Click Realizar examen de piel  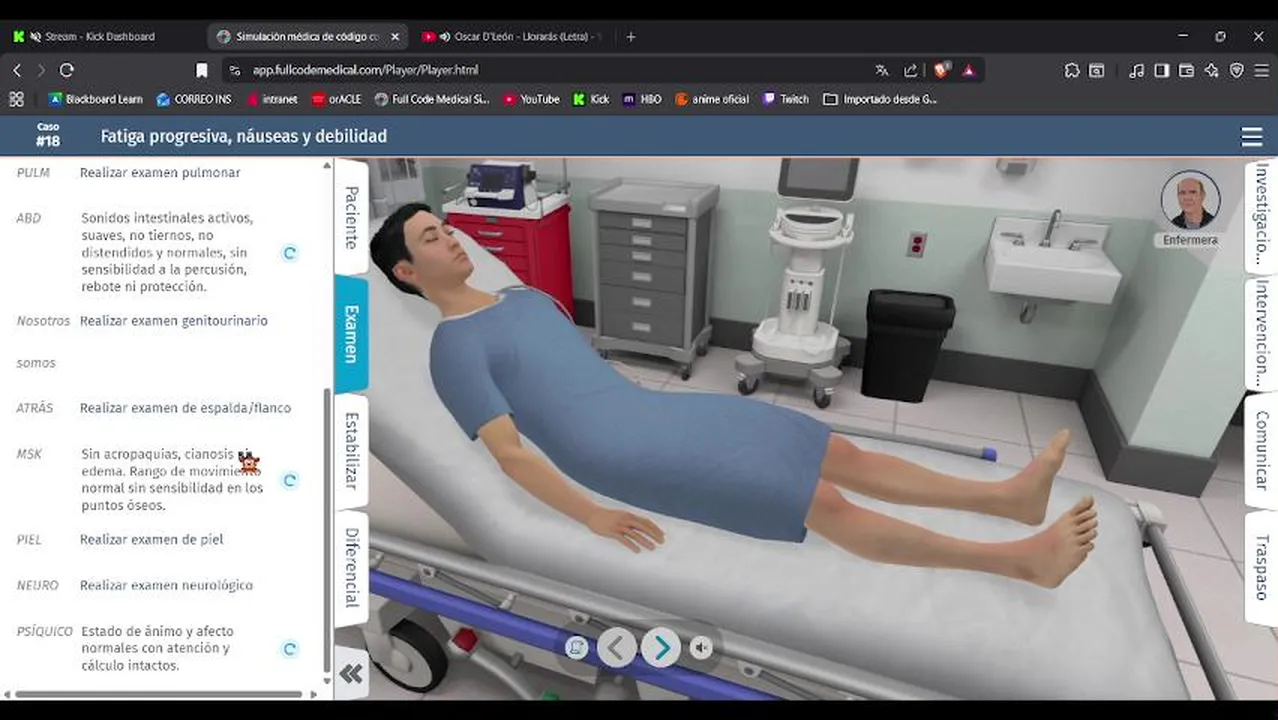tap(152, 540)
